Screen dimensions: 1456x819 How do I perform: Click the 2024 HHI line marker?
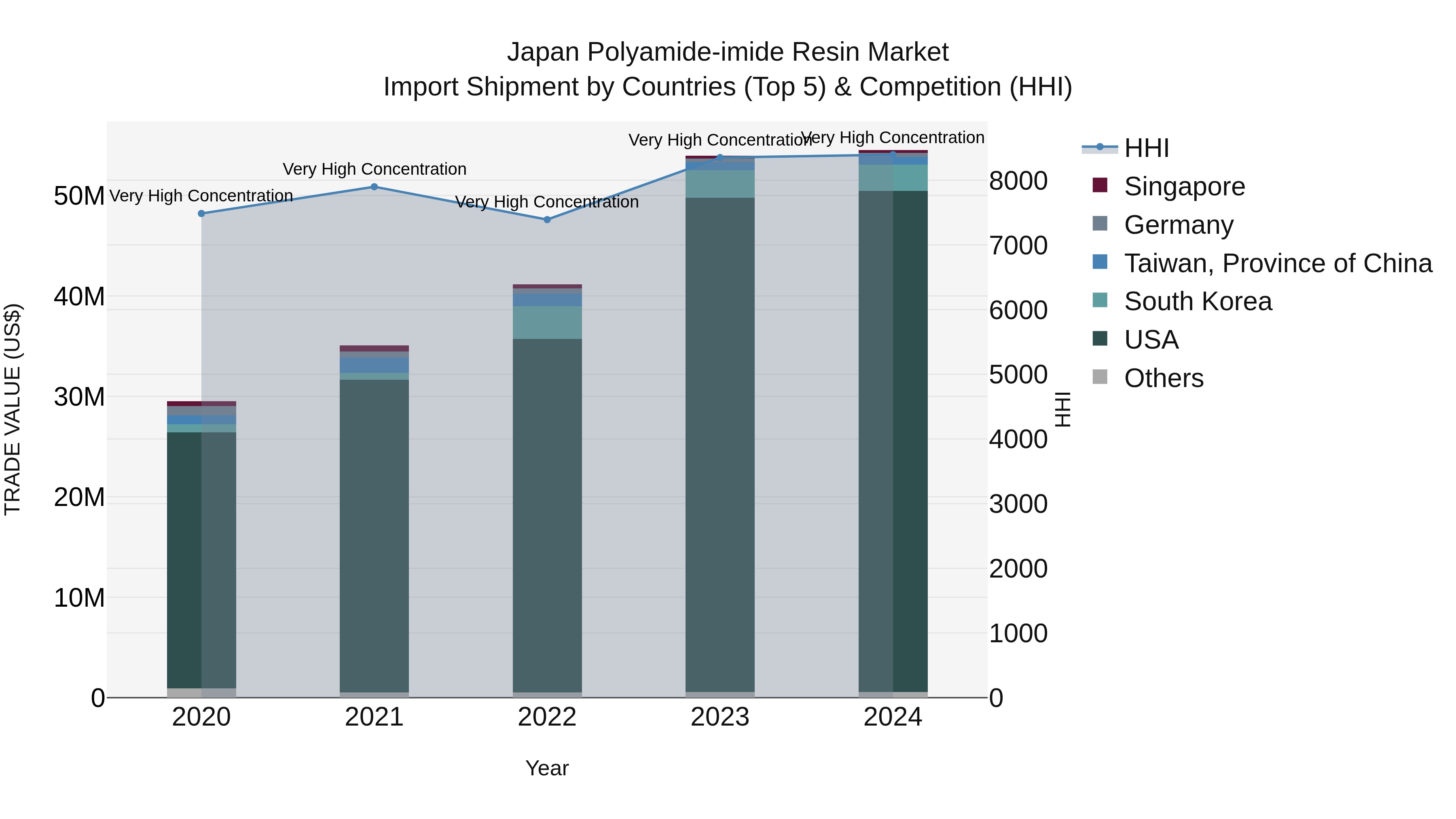click(x=893, y=154)
